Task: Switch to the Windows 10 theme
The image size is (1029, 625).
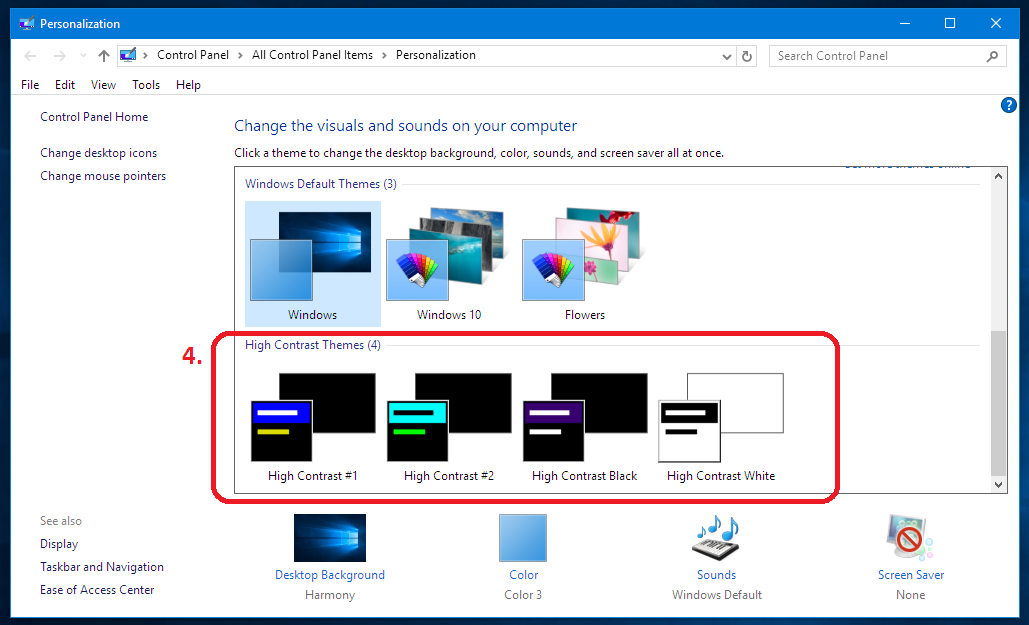Action: [x=447, y=255]
